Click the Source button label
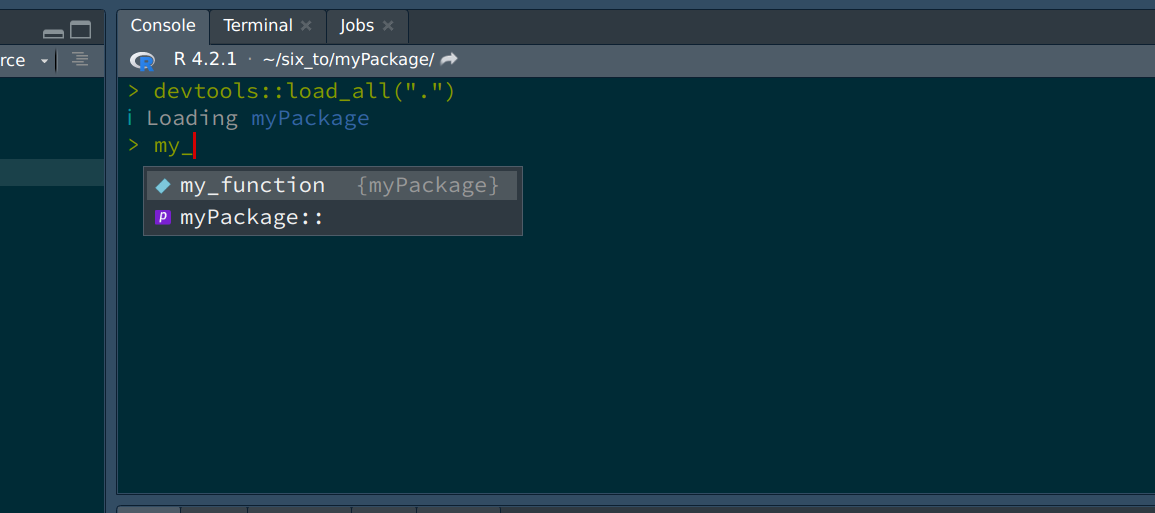Image resolution: width=1155 pixels, height=513 pixels. [13, 60]
